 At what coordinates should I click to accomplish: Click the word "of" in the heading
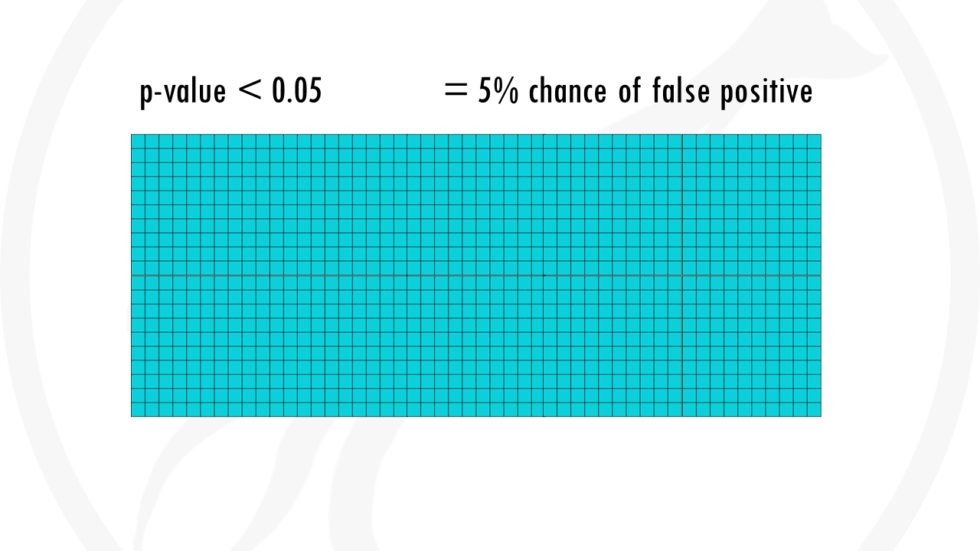point(629,91)
